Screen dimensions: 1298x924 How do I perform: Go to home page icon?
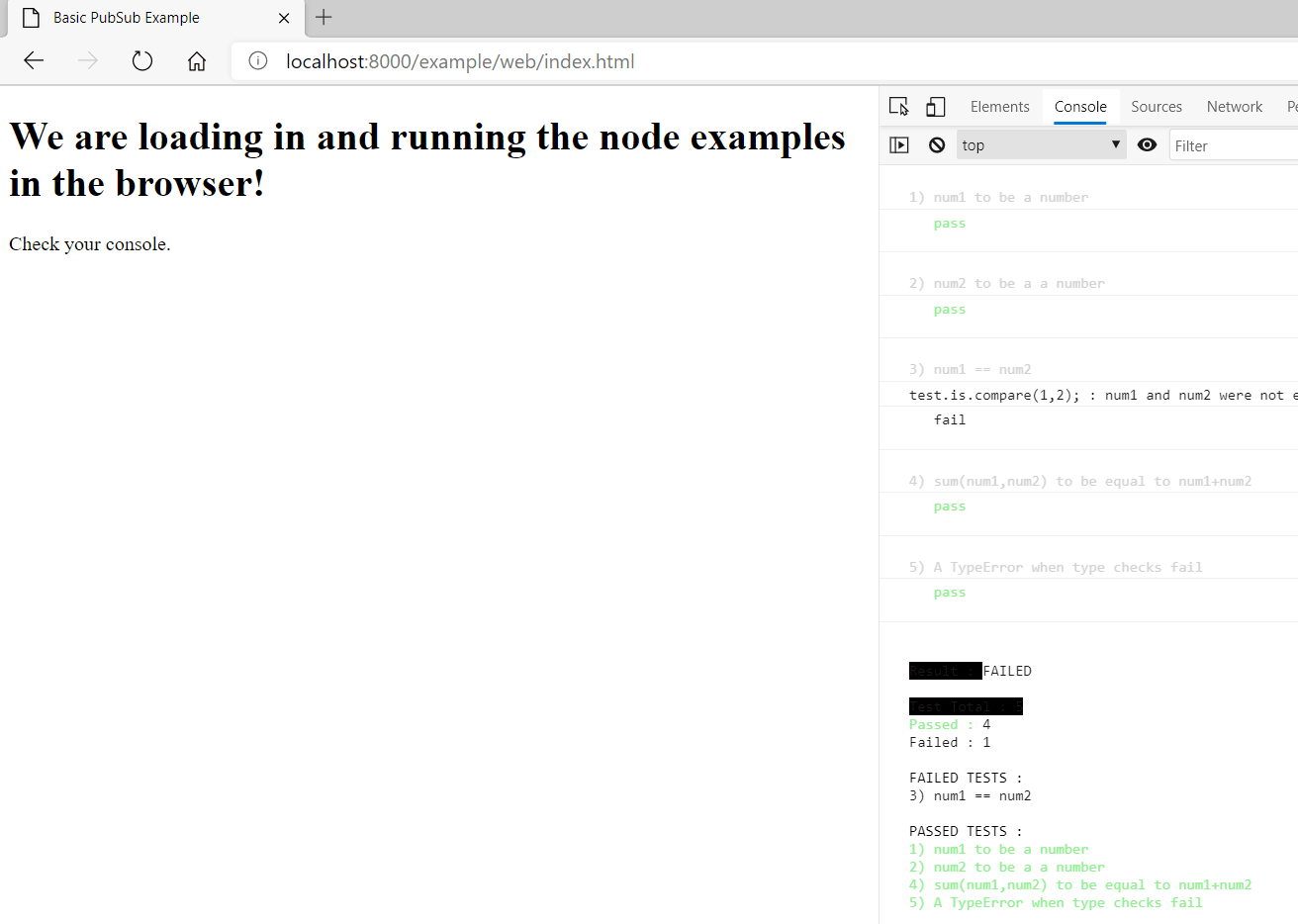point(197,61)
